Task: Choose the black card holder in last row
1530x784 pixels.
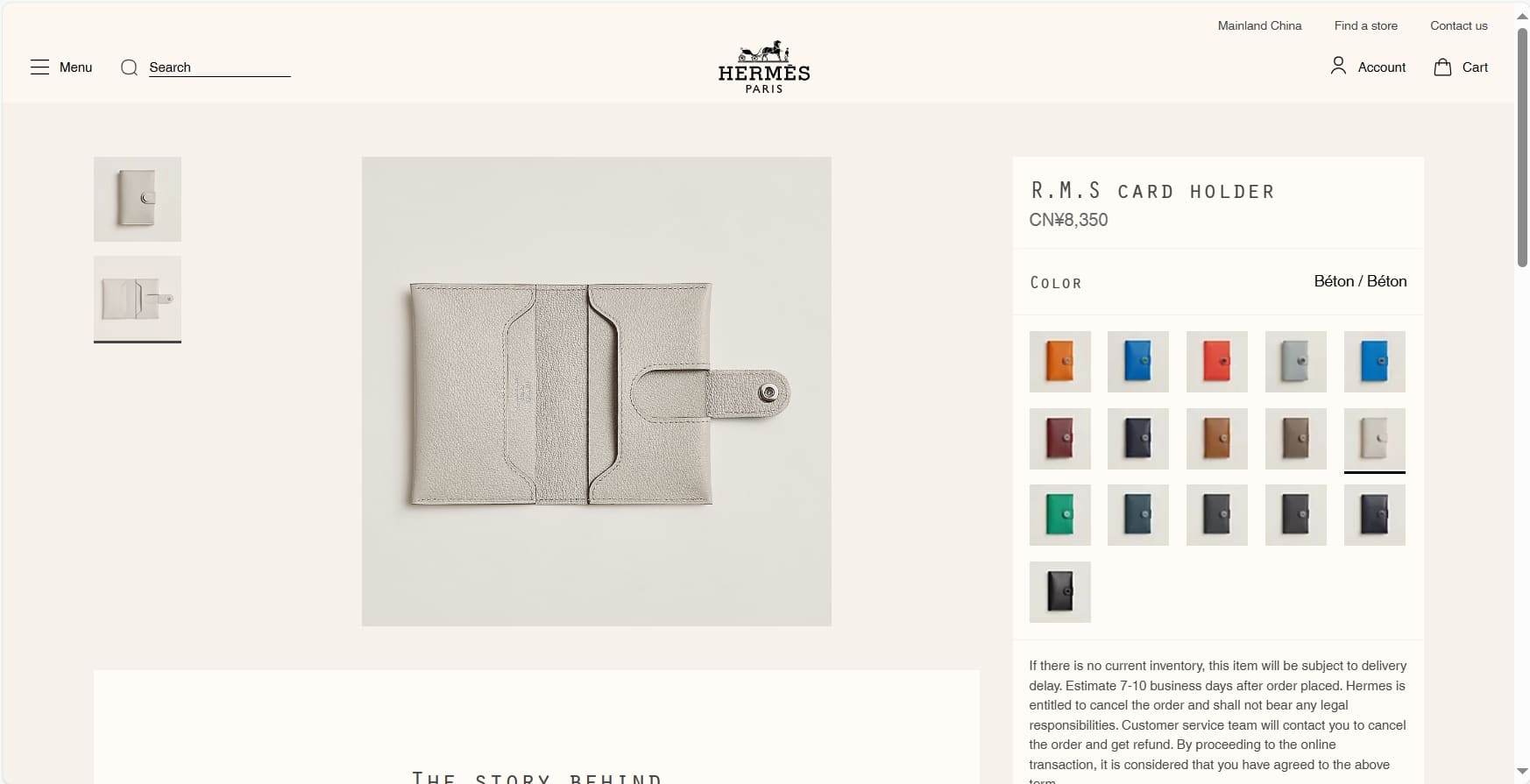Action: [1059, 592]
